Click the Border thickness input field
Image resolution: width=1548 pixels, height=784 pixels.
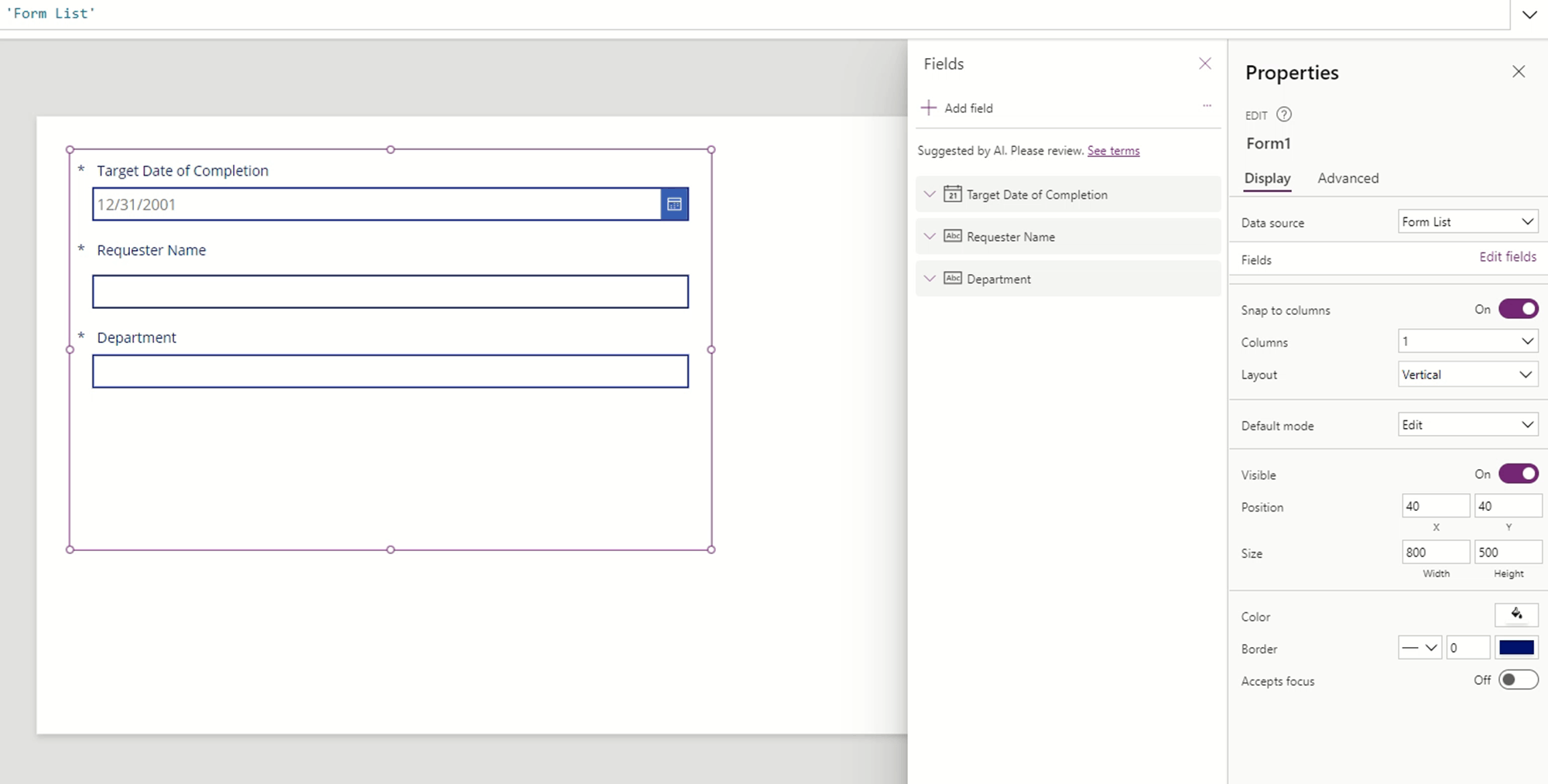(1468, 648)
